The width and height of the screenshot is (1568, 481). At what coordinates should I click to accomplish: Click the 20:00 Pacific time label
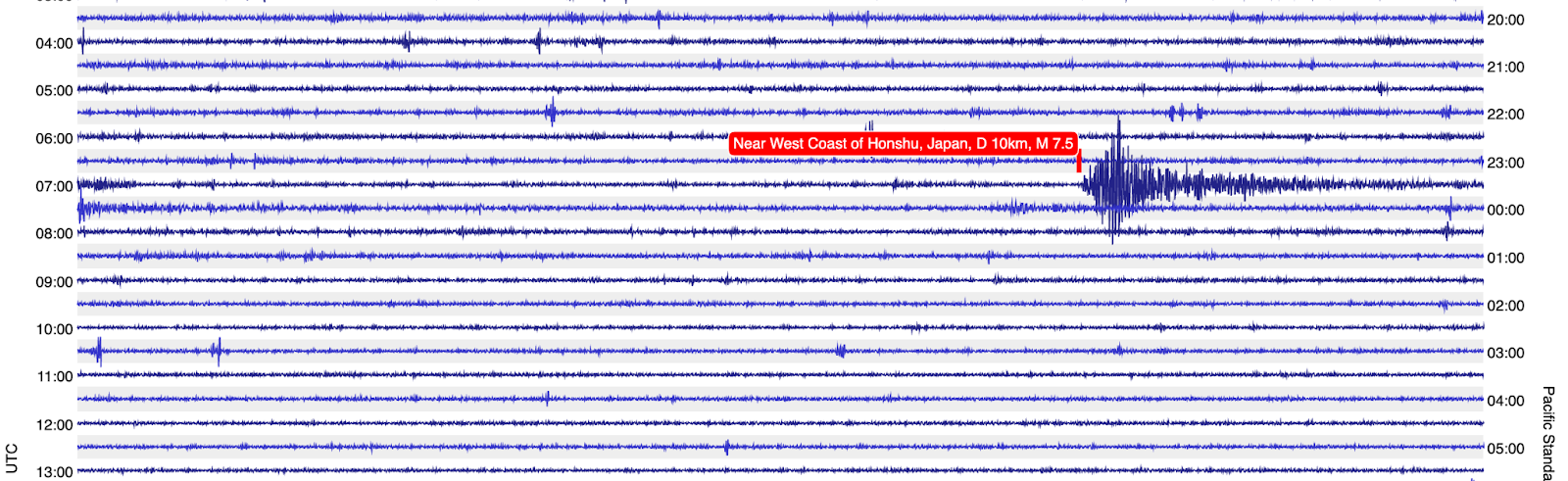coord(1505,20)
